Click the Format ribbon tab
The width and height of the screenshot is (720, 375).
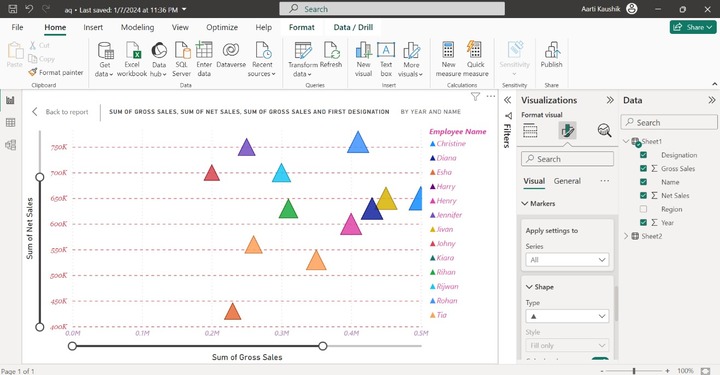pyautogui.click(x=302, y=27)
